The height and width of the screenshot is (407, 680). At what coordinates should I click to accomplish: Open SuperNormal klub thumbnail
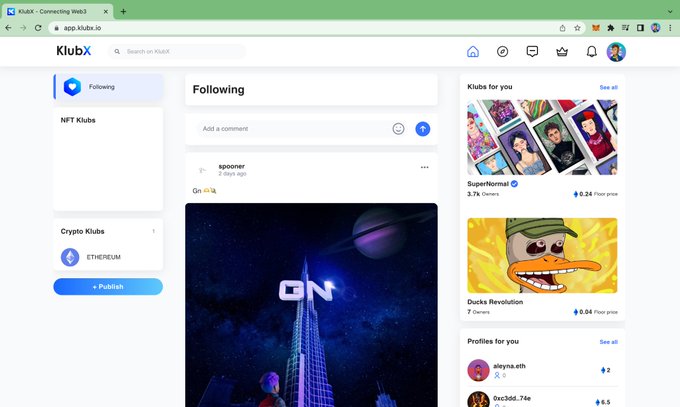[x=542, y=137]
